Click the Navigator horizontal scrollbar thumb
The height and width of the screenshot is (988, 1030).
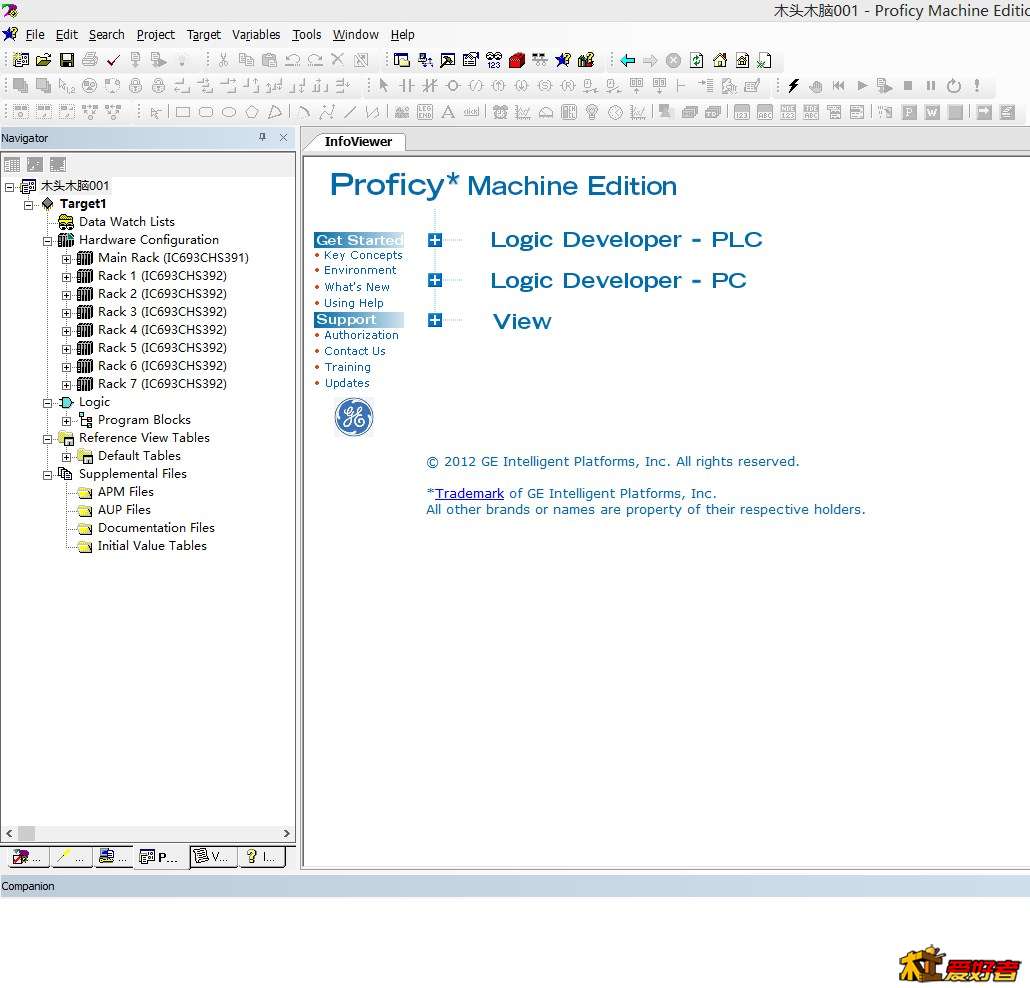click(x=26, y=833)
